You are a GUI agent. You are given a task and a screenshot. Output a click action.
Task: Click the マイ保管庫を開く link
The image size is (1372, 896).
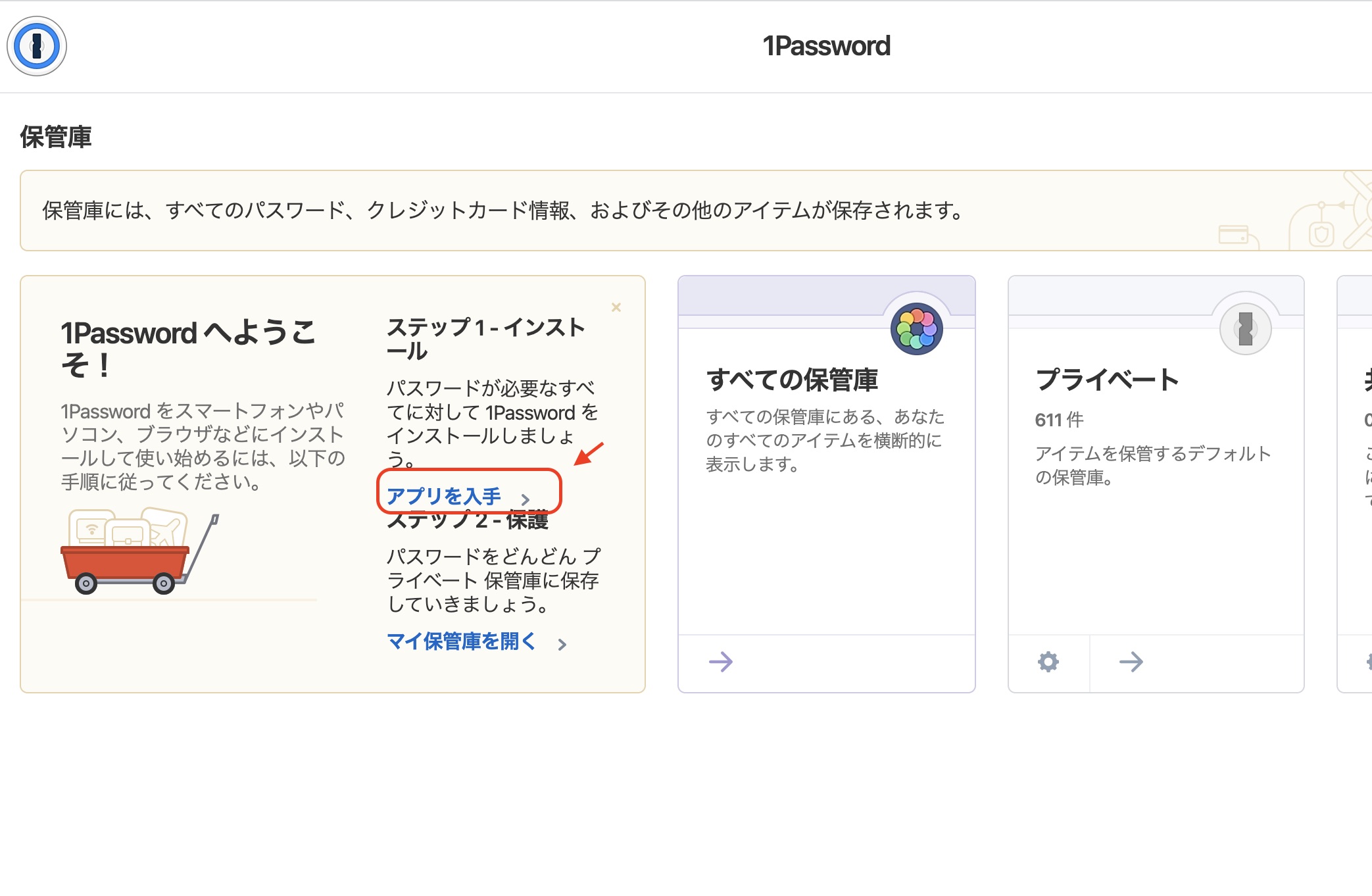pyautogui.click(x=462, y=641)
